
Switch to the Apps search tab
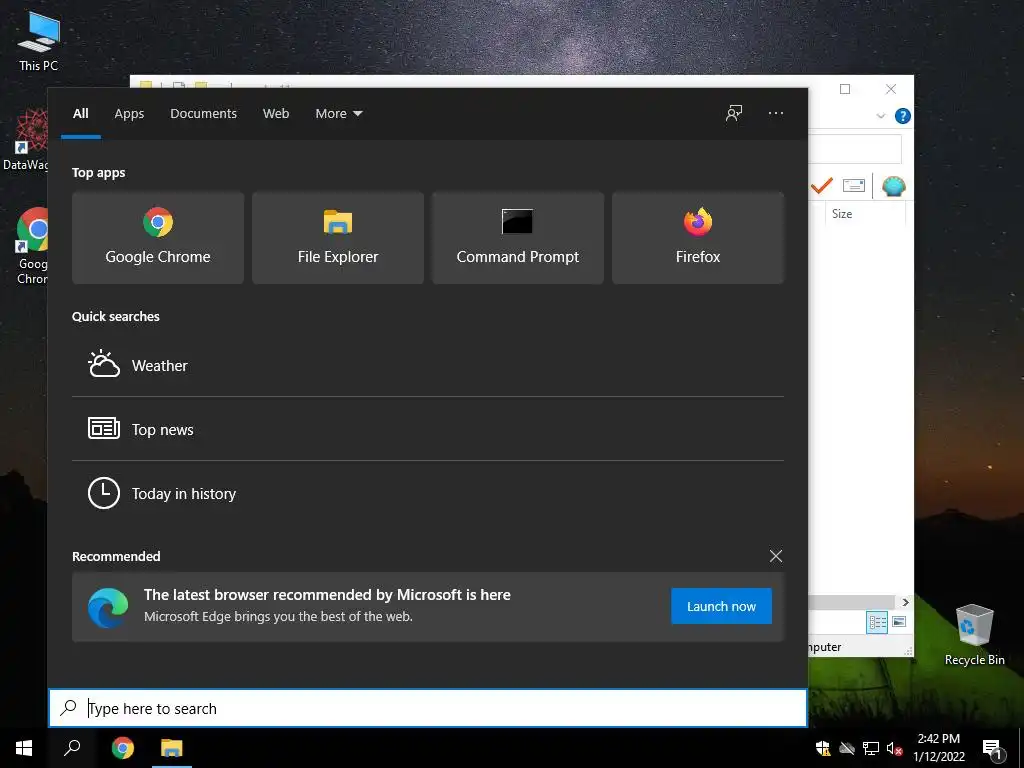coord(129,114)
